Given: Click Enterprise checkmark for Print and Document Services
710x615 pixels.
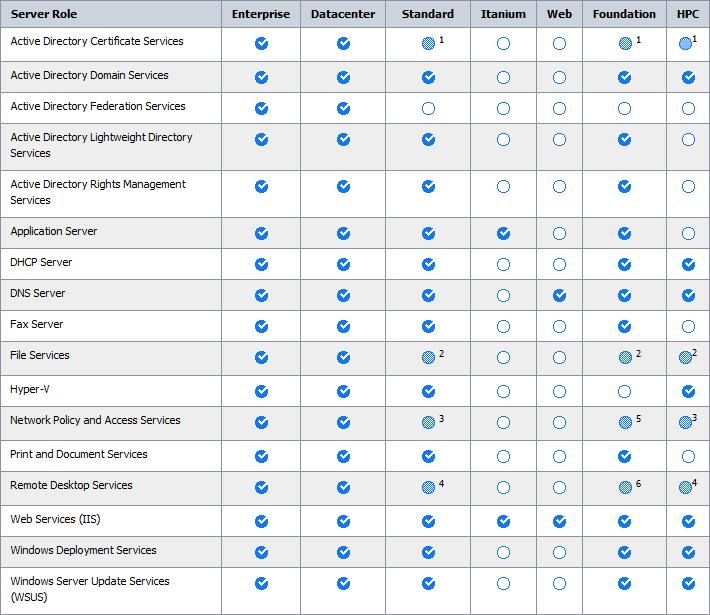Looking at the screenshot, I should tap(261, 456).
